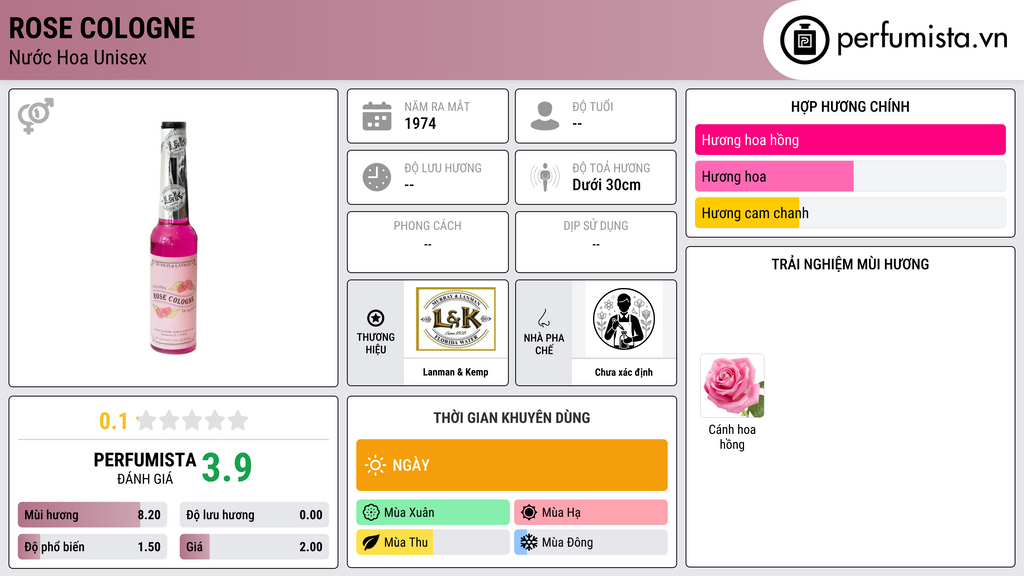The height and width of the screenshot is (576, 1024).
Task: Click the Độ lưu hương 0.00 score bar
Action: [x=254, y=515]
